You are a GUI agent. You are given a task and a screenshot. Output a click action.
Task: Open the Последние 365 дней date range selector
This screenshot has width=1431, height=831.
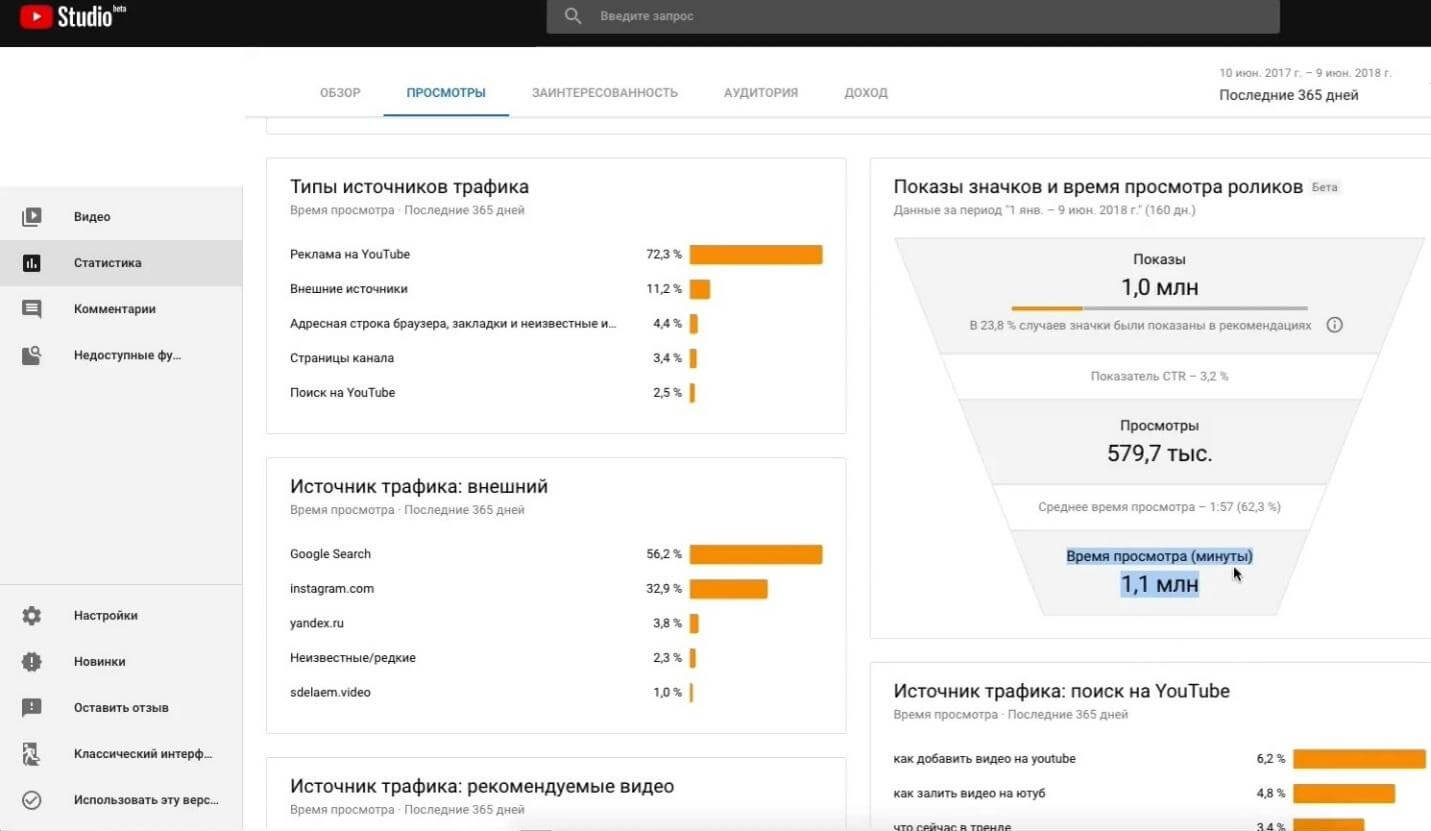click(x=1288, y=95)
